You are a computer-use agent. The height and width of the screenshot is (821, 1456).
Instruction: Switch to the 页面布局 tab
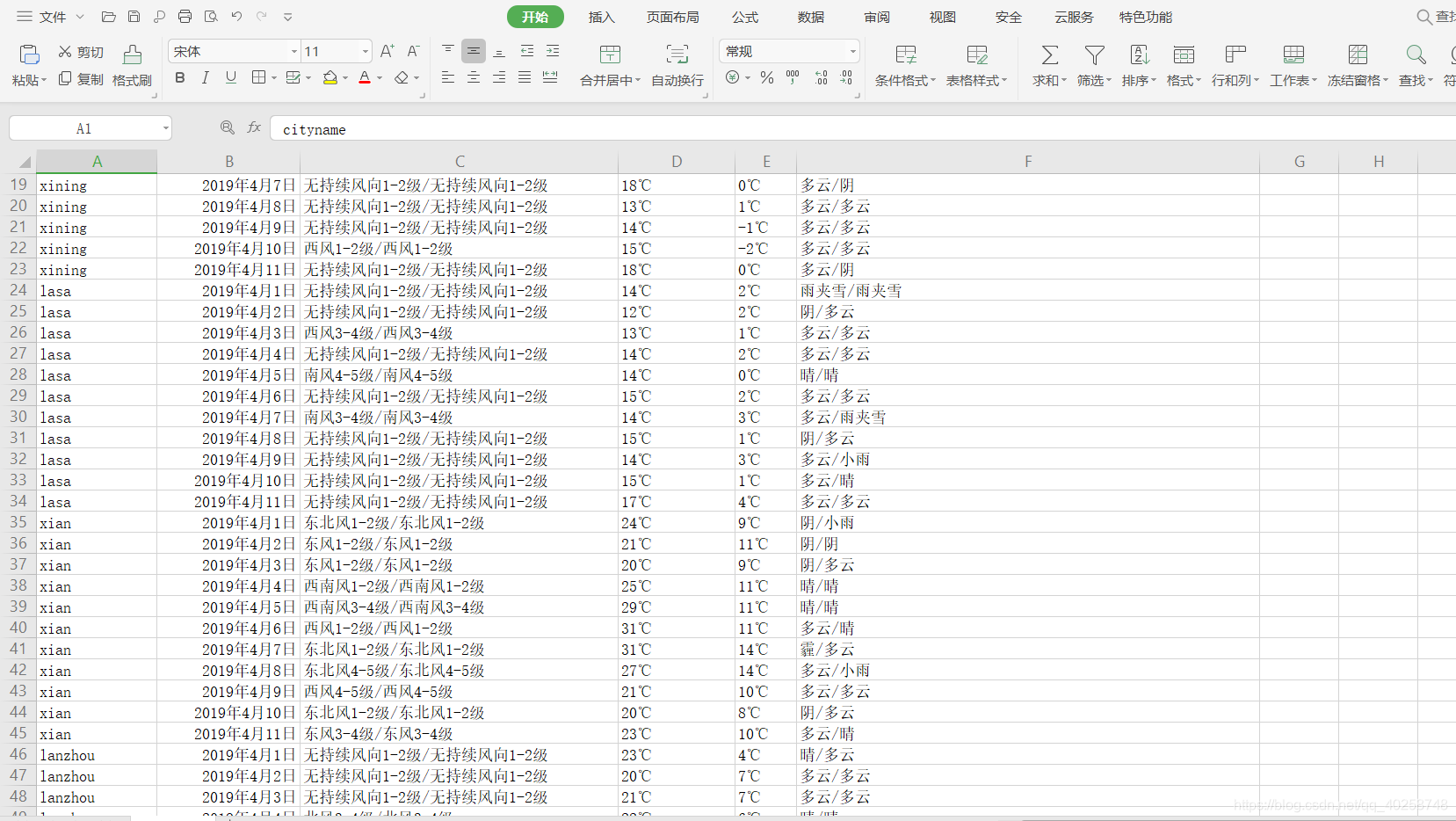pyautogui.click(x=673, y=17)
